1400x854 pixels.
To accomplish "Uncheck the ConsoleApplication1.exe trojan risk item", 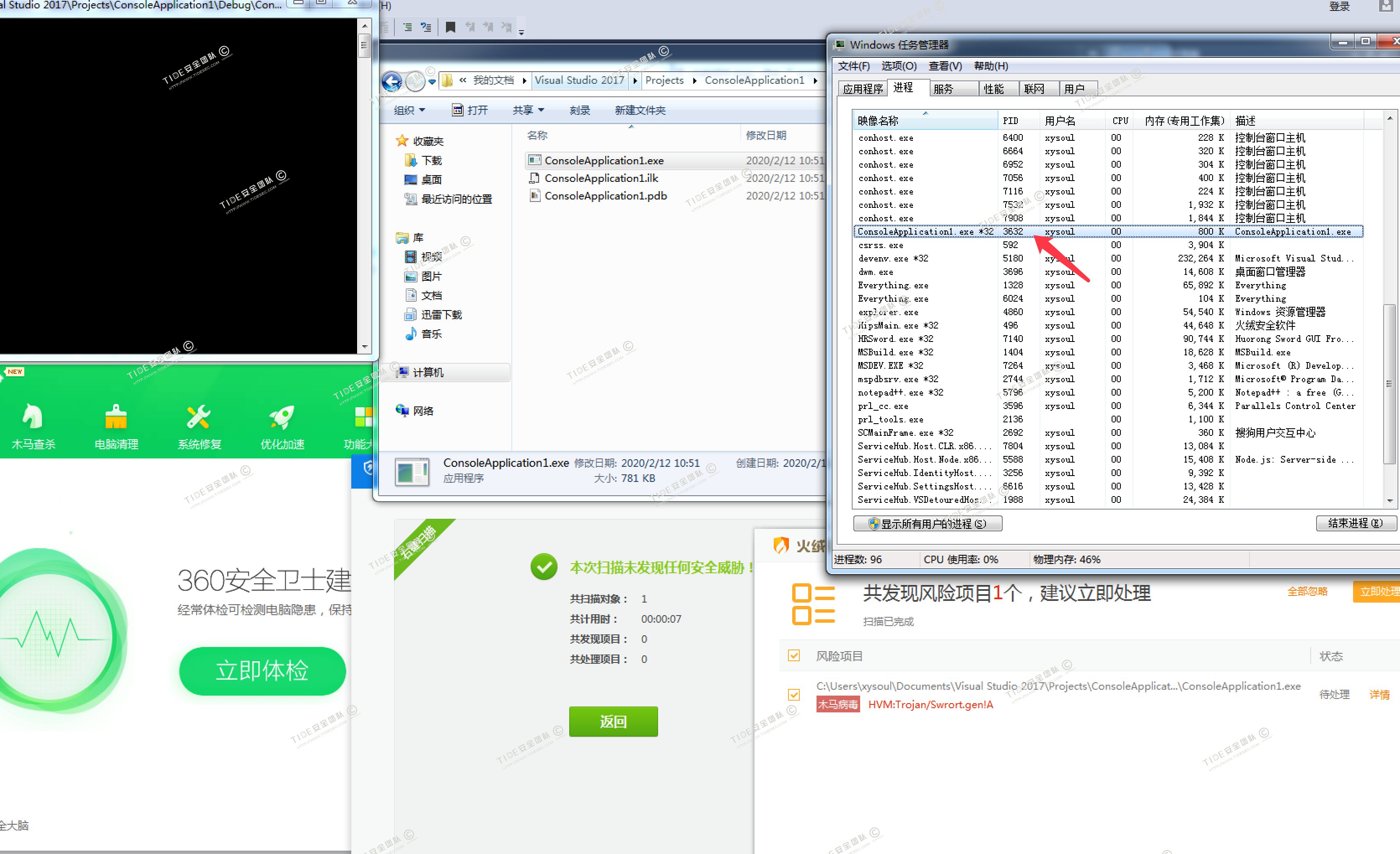I will click(794, 694).
